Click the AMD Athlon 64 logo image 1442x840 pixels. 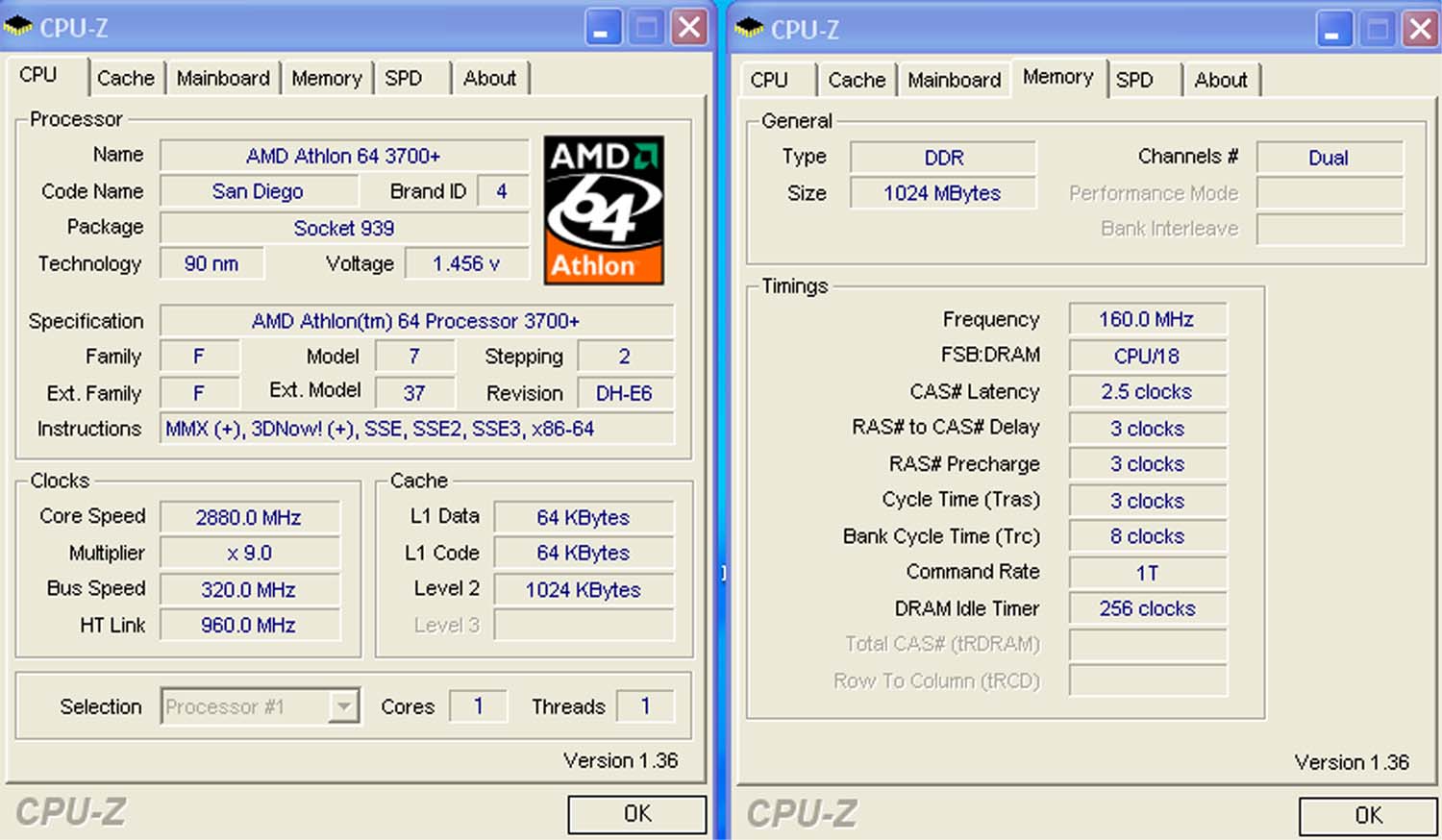click(x=604, y=210)
